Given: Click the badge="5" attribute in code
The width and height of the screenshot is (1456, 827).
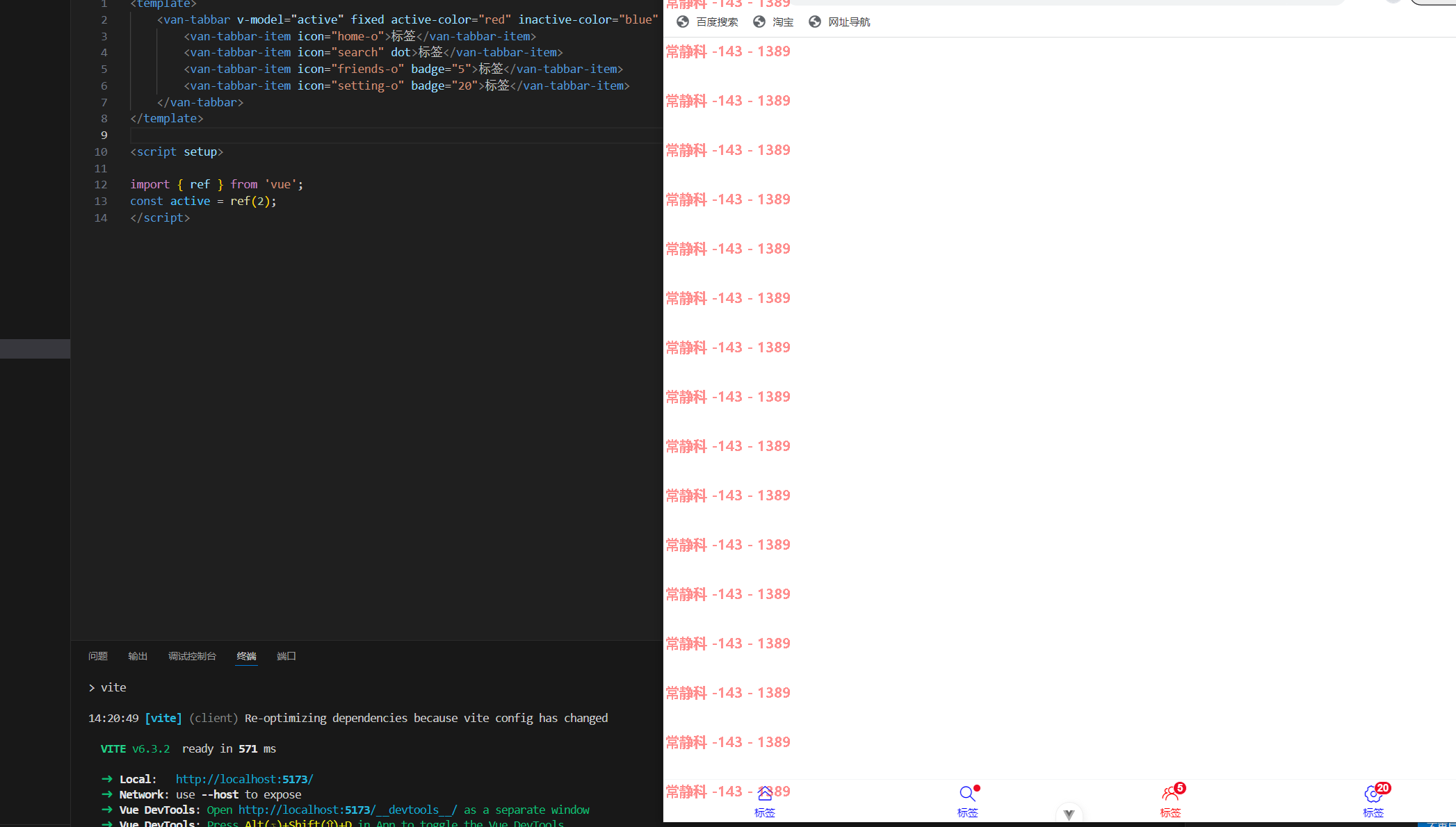Looking at the screenshot, I should tap(442, 69).
